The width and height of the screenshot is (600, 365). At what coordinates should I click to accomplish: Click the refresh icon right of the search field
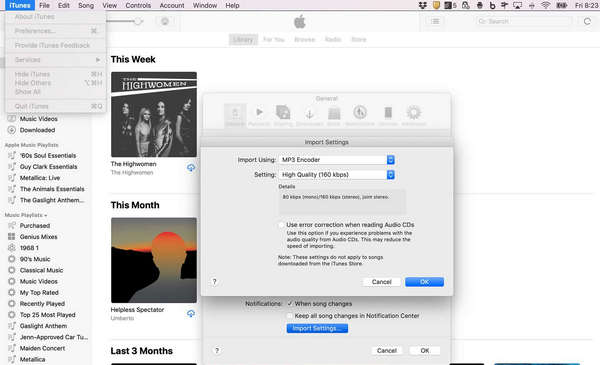coord(587,21)
